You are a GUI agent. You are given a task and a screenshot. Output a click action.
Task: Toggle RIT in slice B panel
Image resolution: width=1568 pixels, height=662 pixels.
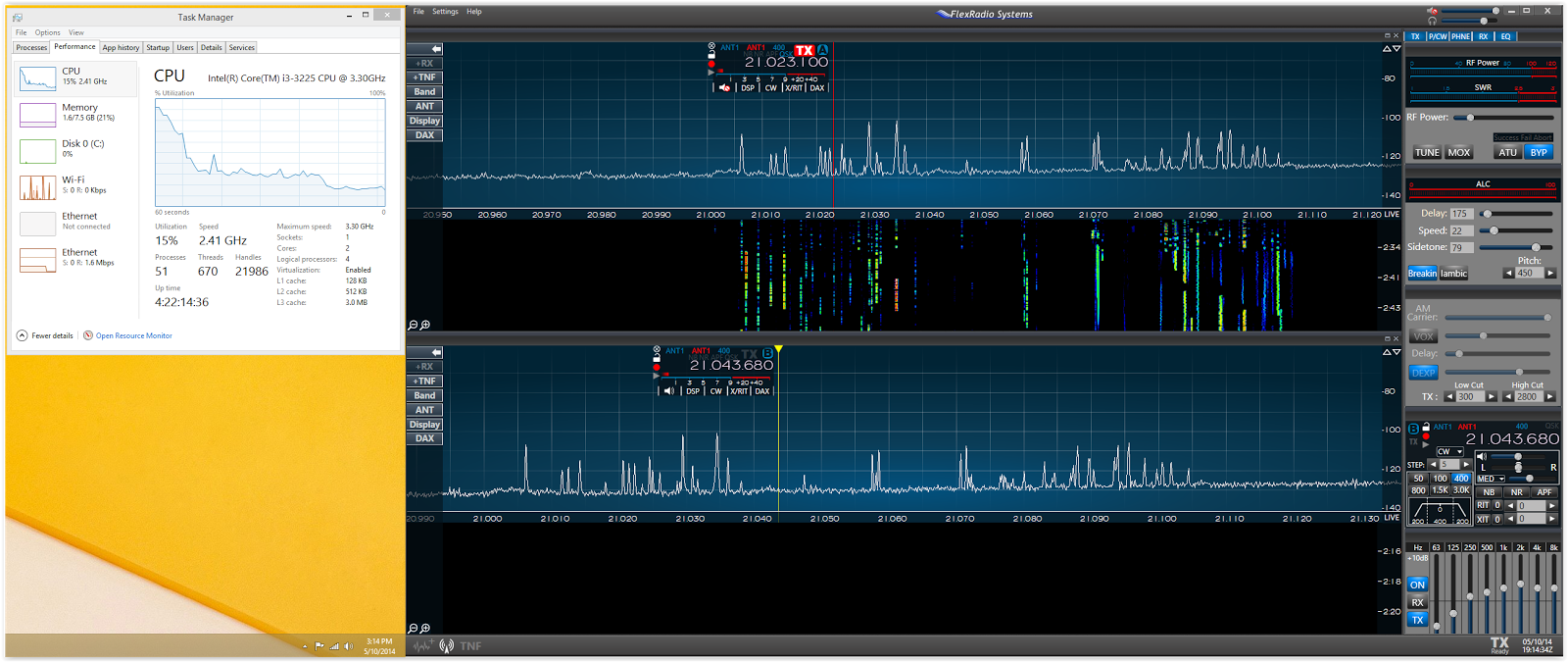point(1483,505)
